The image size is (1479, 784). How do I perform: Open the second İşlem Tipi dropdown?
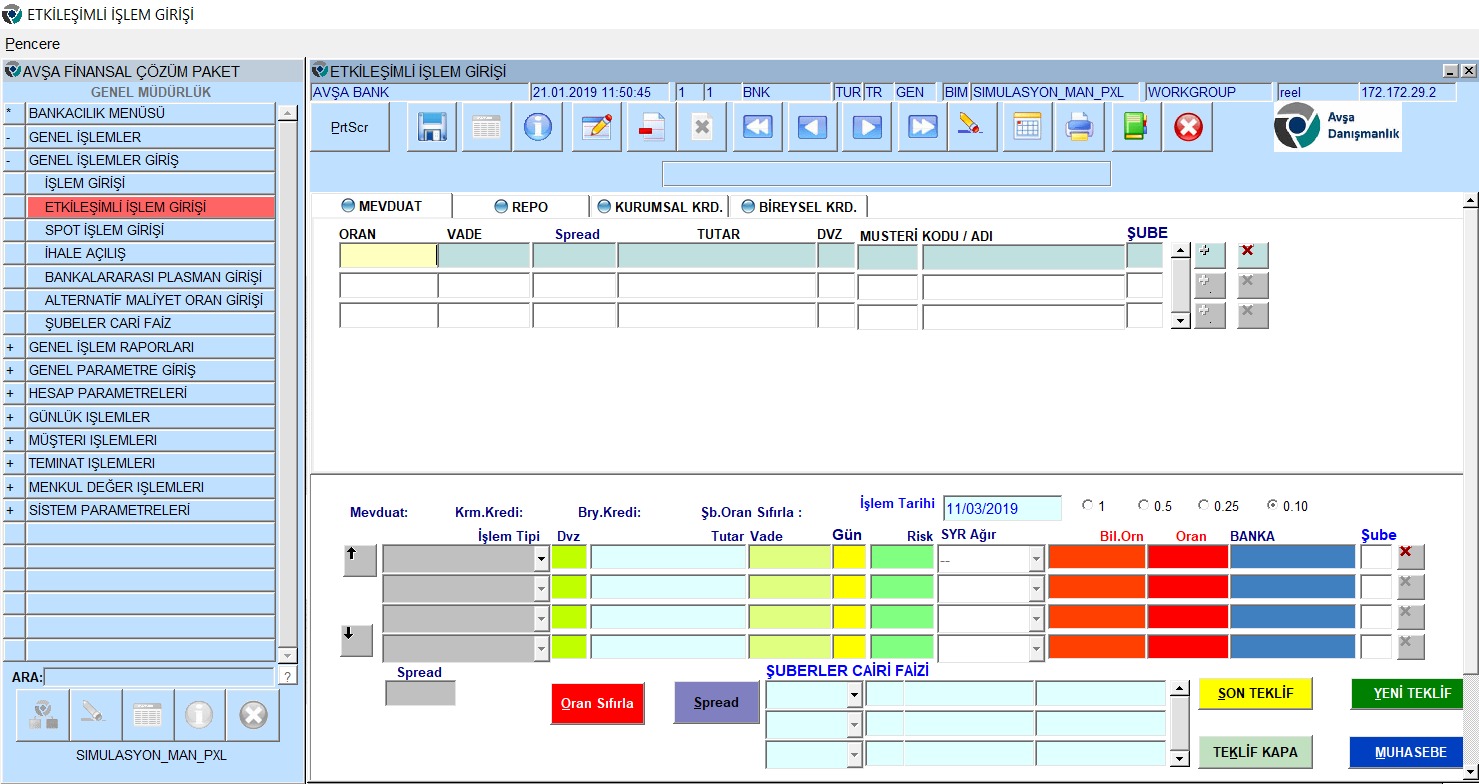(x=541, y=588)
